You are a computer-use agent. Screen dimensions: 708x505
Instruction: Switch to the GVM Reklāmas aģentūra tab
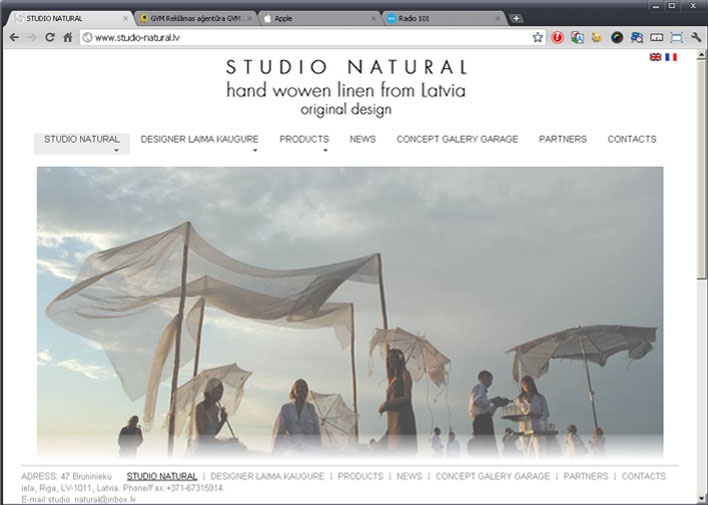[x=195, y=19]
